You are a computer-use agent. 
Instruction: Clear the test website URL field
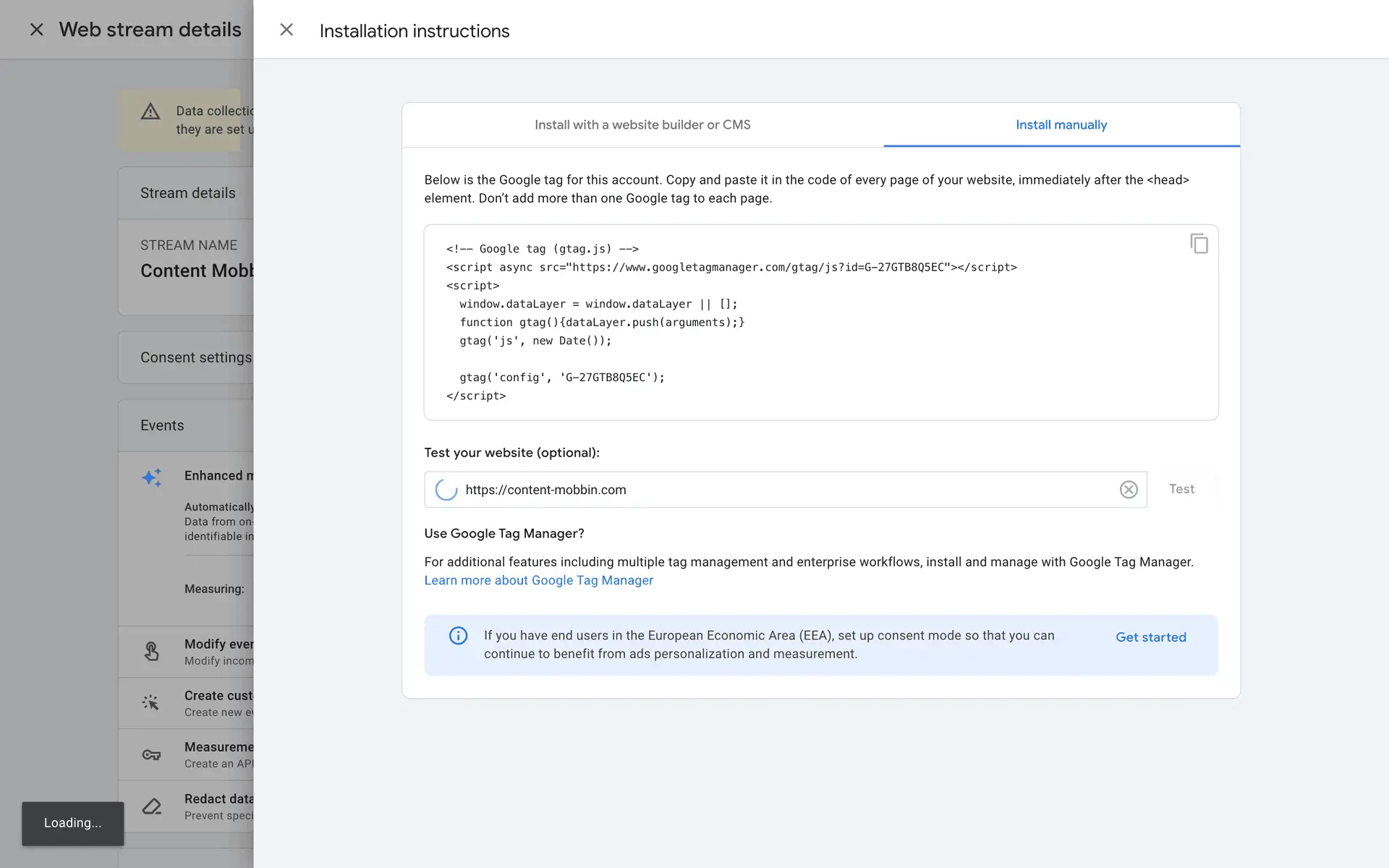pyautogui.click(x=1128, y=490)
